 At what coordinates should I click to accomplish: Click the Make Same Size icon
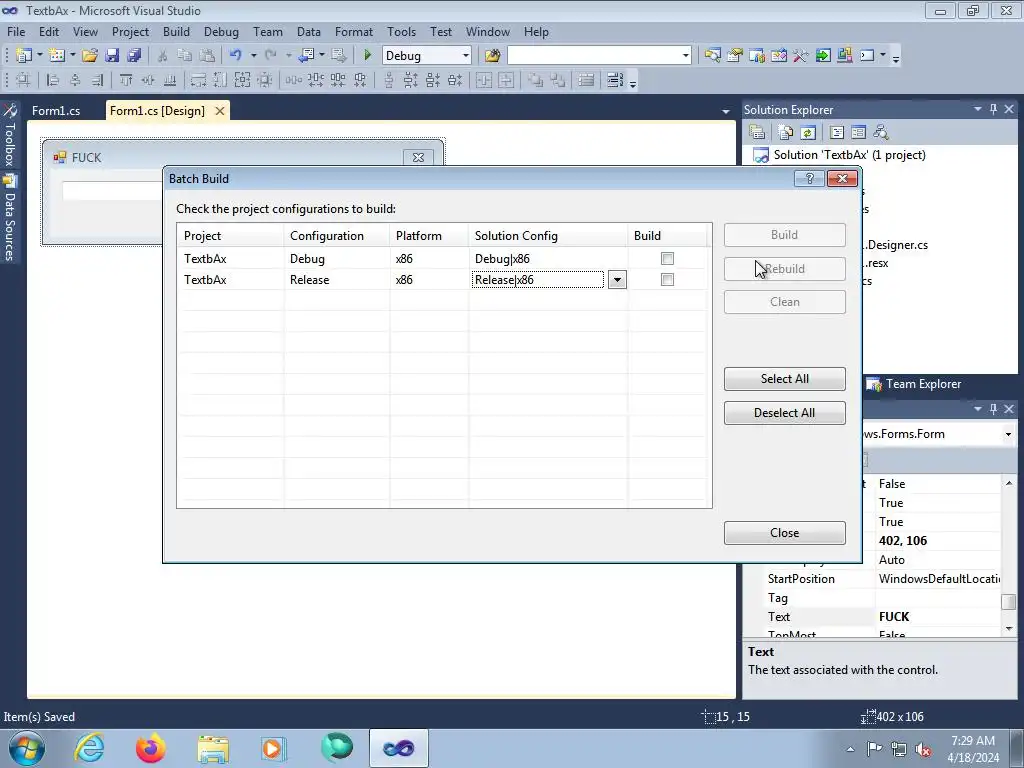(242, 80)
